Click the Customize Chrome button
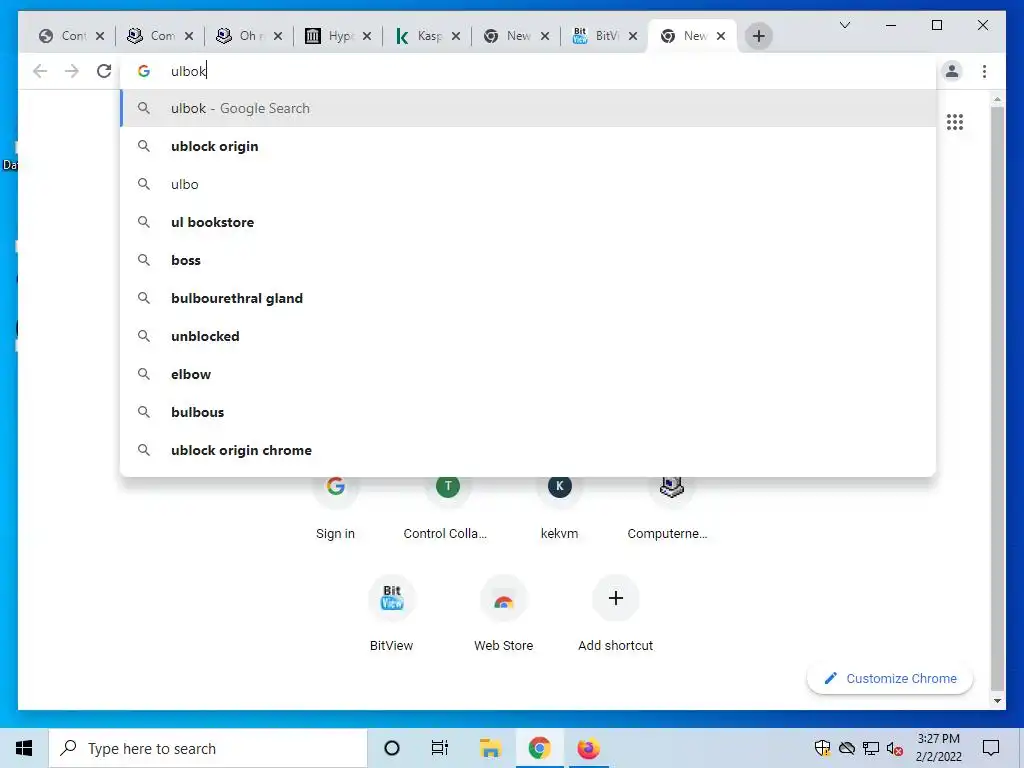This screenshot has height=768, width=1024. pos(890,679)
